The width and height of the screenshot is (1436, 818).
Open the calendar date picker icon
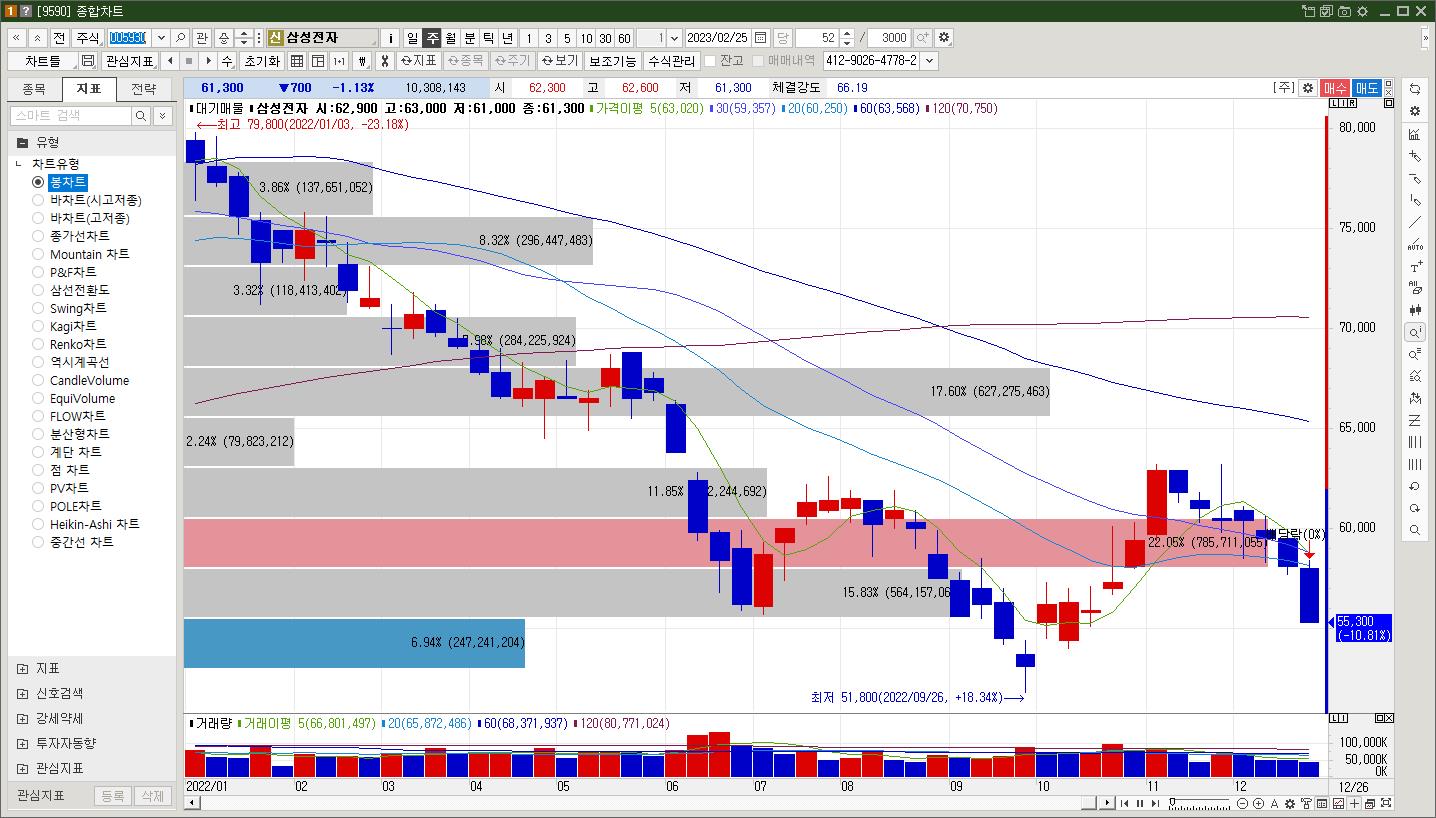pyautogui.click(x=761, y=38)
